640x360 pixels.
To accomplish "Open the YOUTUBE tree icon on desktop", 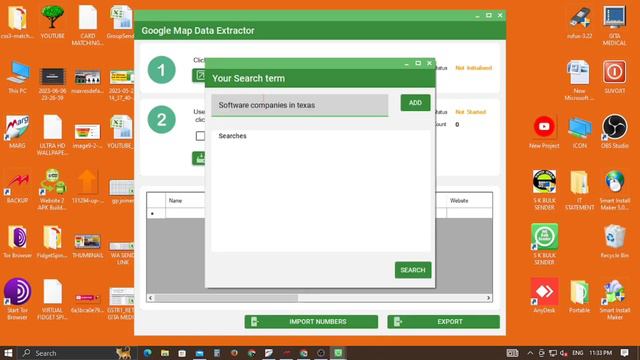I will coord(52,22).
